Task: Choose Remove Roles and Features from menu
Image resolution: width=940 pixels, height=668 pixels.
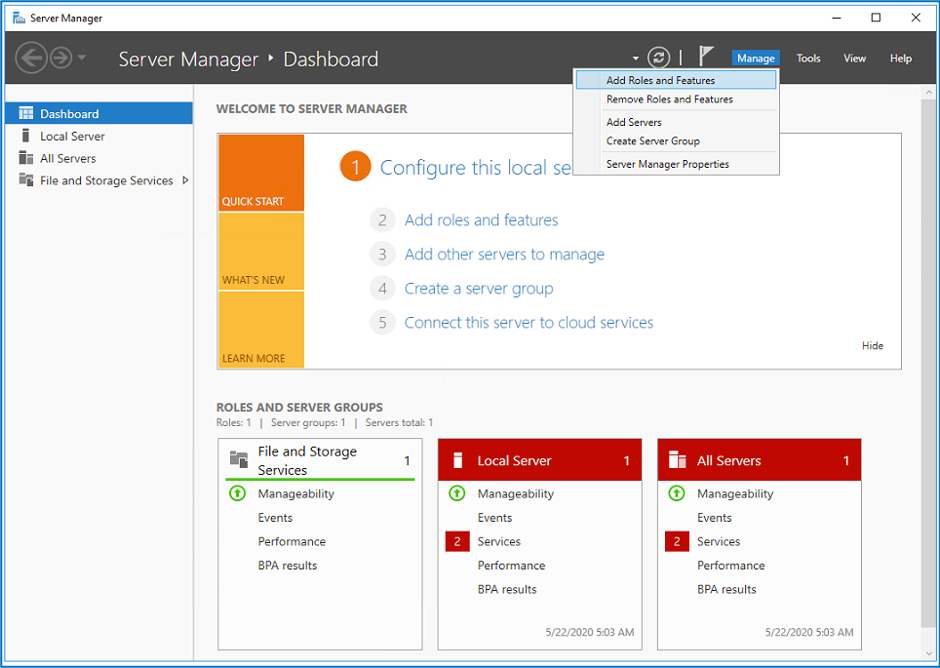Action: tap(669, 99)
